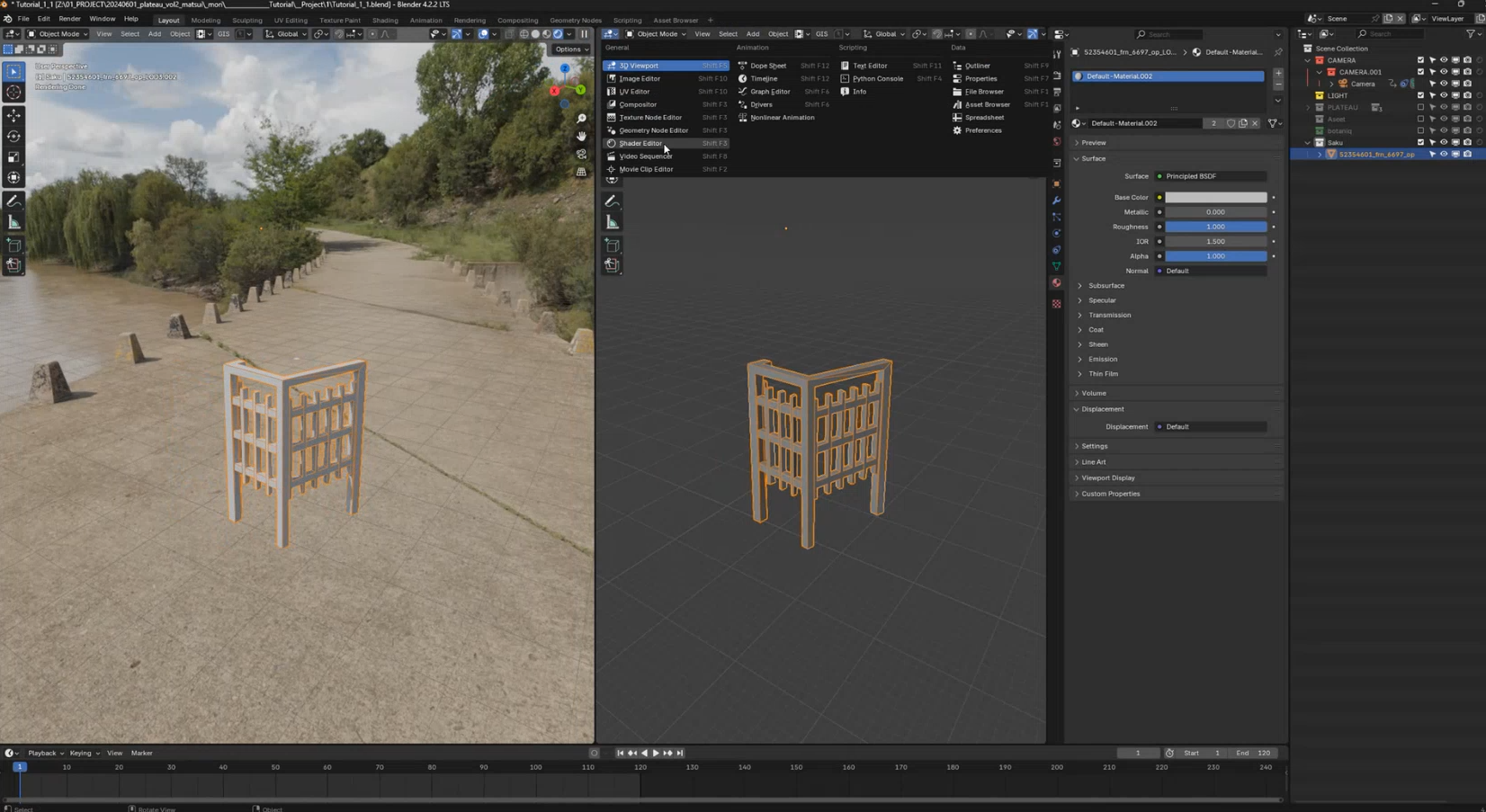Click the Roughness value field
The image size is (1486, 812).
click(x=1215, y=227)
